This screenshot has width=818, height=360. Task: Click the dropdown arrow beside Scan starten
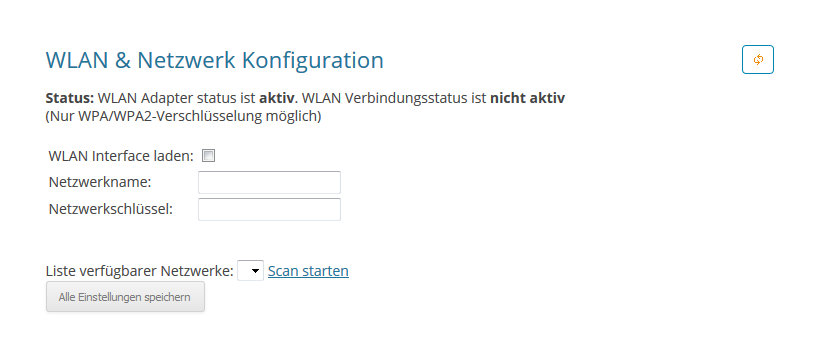255,271
